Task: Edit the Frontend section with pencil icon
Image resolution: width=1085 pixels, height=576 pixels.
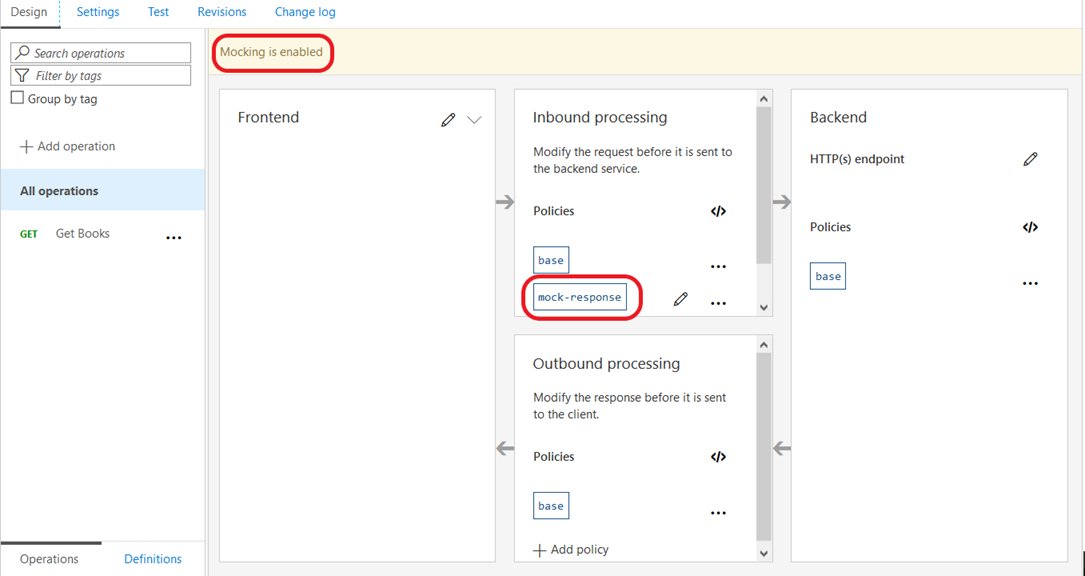Action: click(448, 120)
